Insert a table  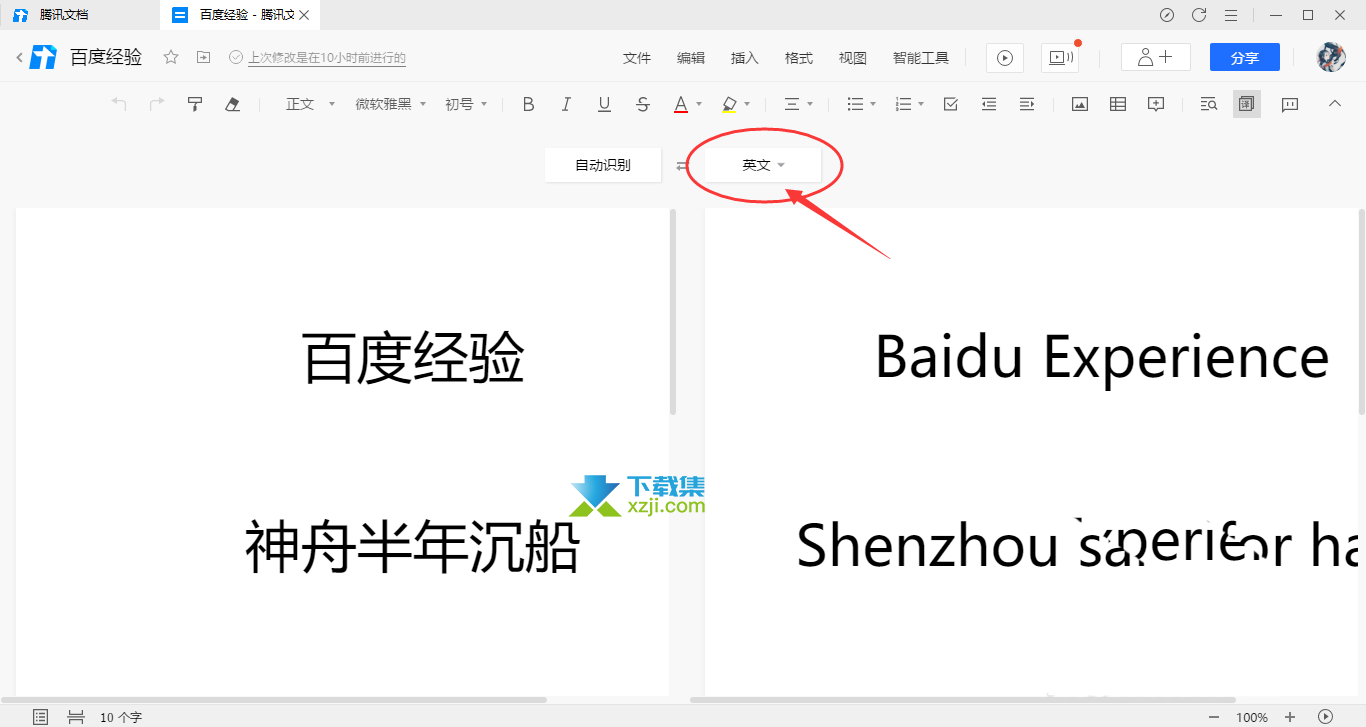pyautogui.click(x=1118, y=104)
